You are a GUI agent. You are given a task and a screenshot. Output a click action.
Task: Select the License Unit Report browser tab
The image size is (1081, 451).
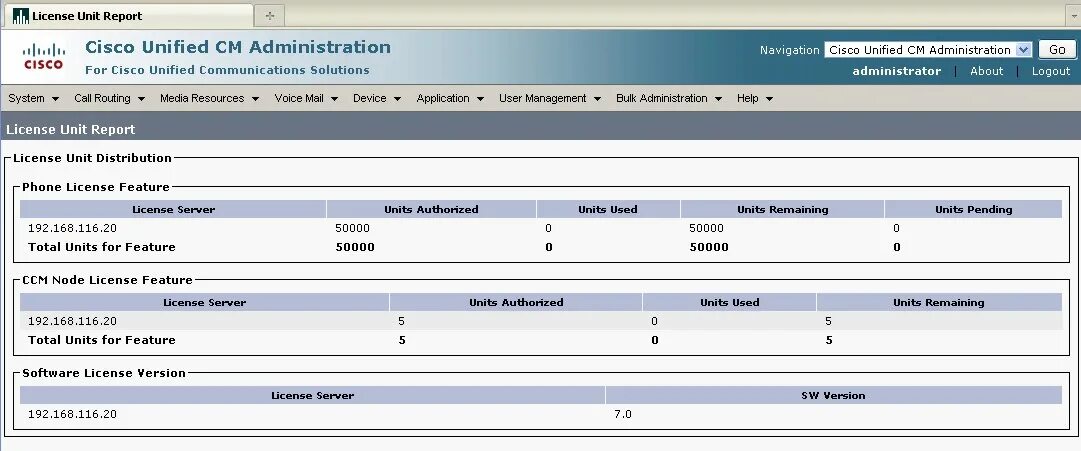pyautogui.click(x=128, y=15)
